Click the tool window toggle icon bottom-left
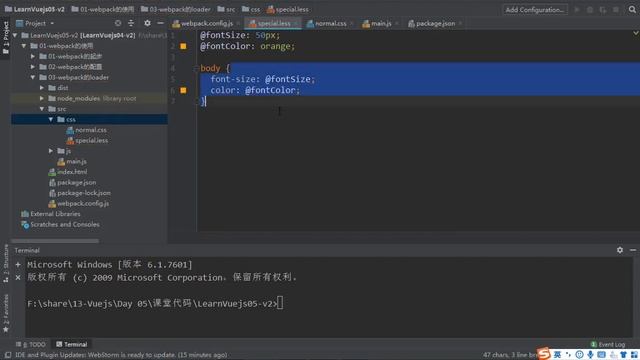 (x=8, y=355)
